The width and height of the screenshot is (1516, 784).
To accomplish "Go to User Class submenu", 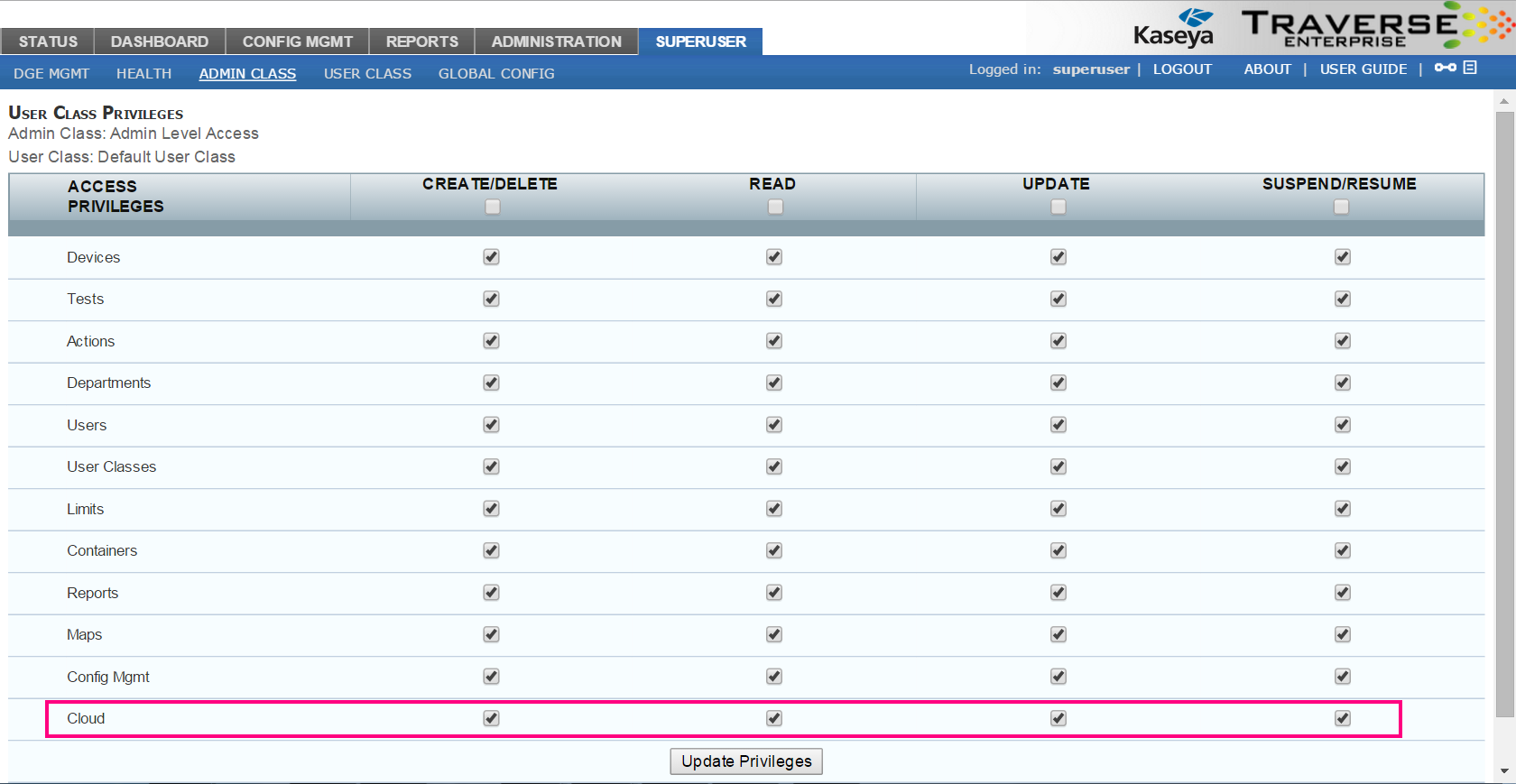I will click(367, 74).
